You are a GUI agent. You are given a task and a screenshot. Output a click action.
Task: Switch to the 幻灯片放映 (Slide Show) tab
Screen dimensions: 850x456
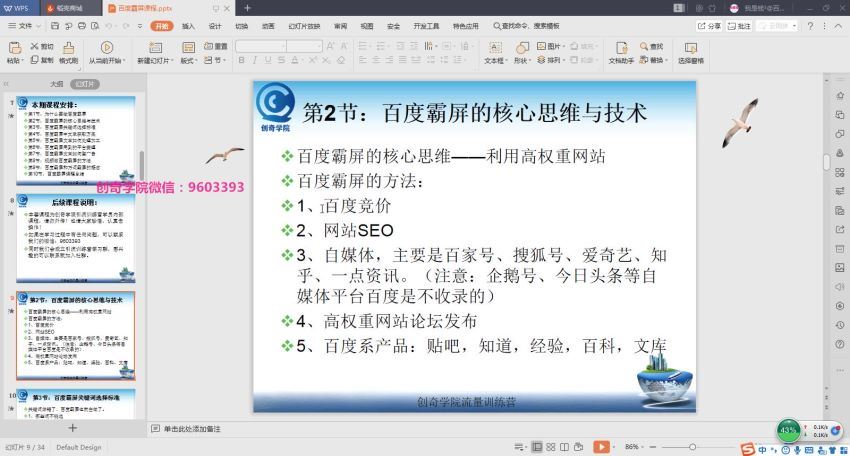(x=304, y=25)
